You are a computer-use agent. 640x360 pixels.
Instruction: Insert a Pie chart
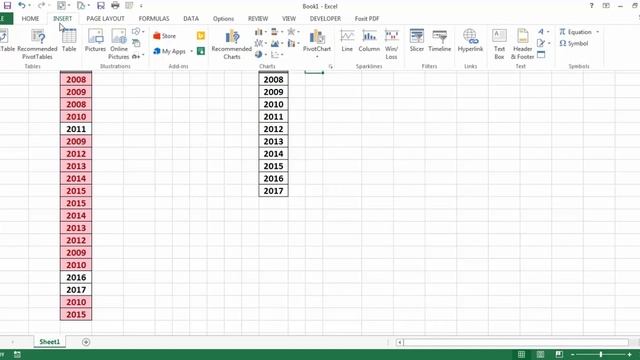260,54
